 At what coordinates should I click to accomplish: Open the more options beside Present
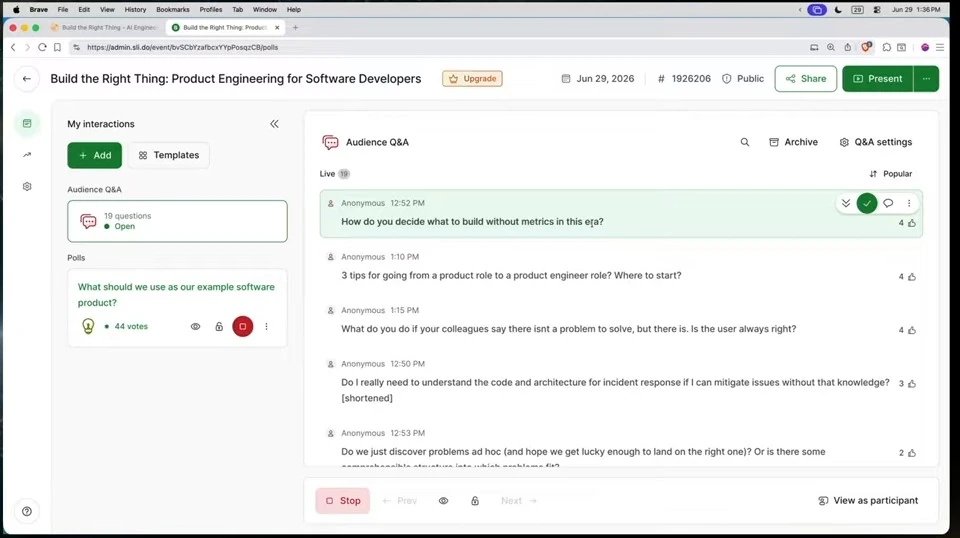(x=926, y=78)
